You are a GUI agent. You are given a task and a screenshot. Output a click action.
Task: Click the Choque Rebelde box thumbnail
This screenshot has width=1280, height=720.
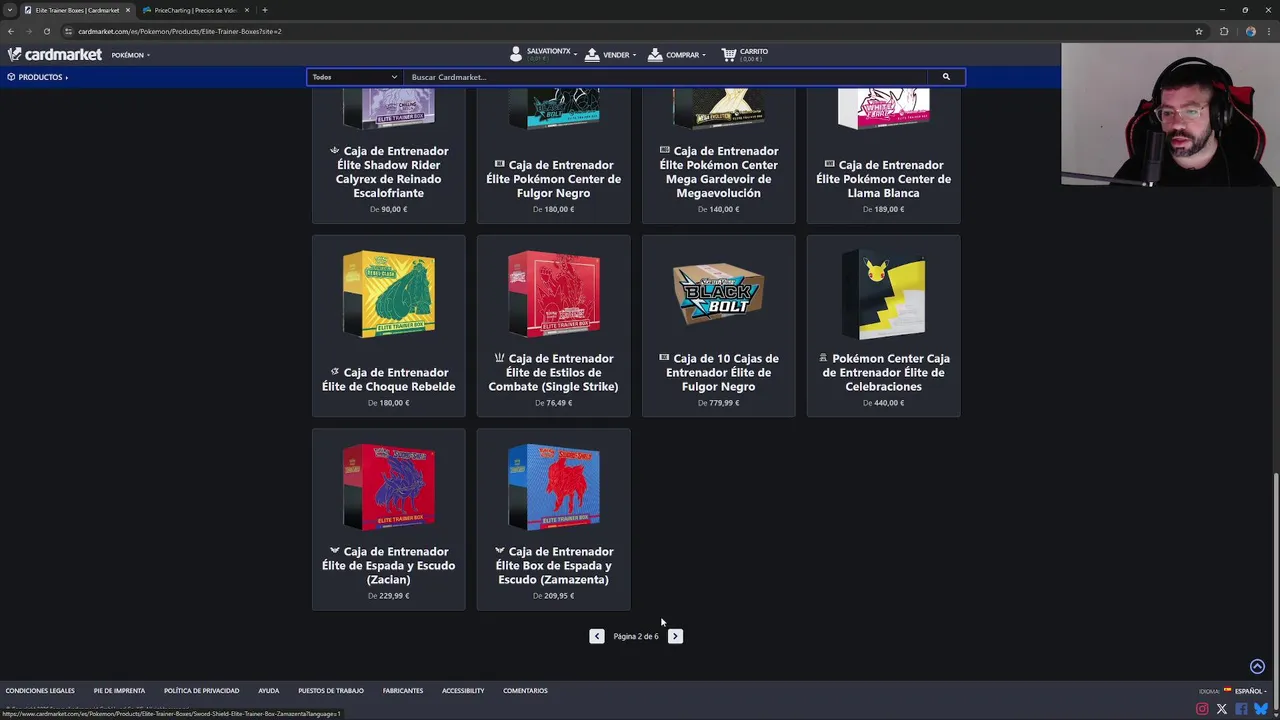pyautogui.click(x=389, y=294)
